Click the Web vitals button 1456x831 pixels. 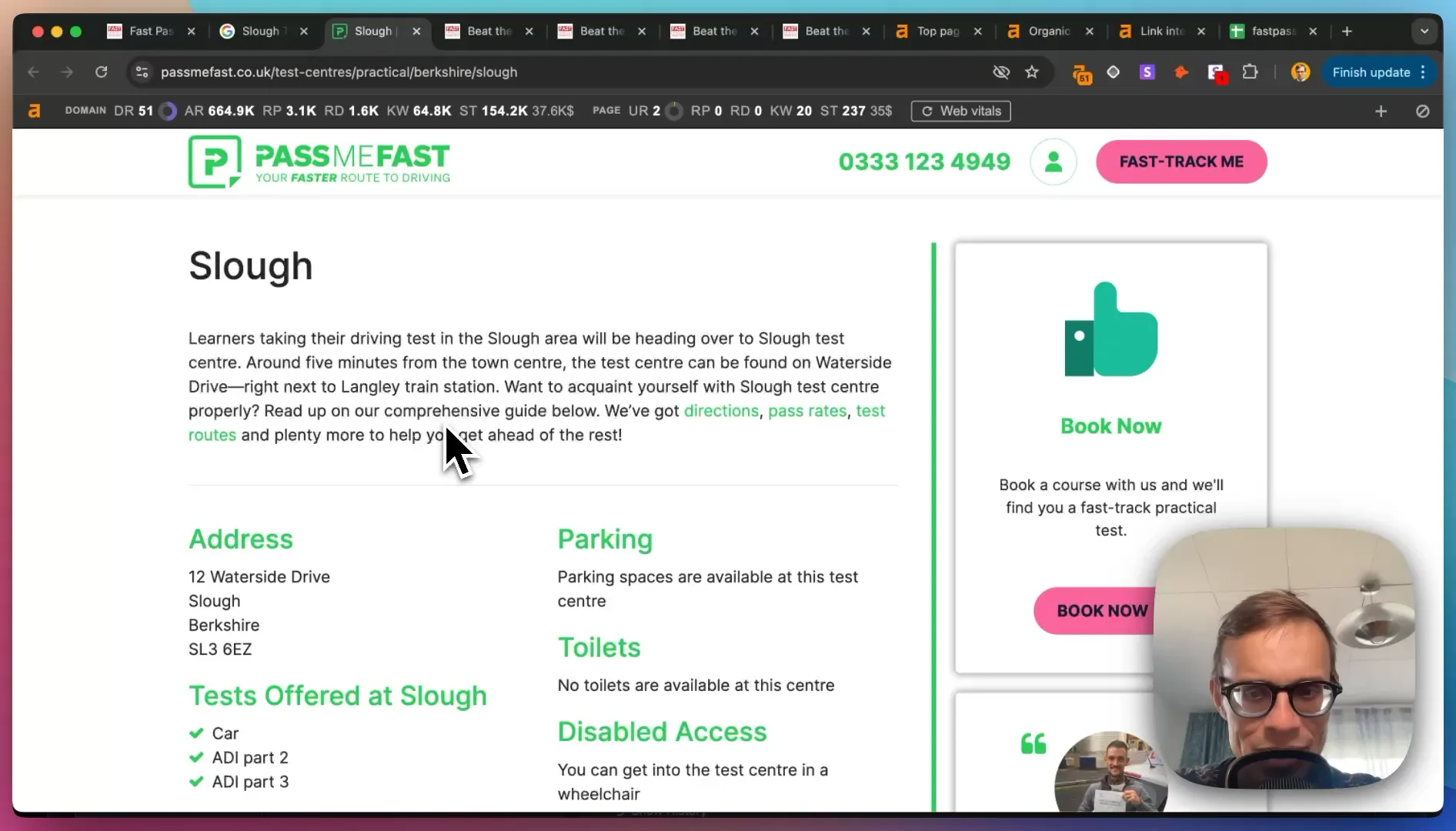coord(961,111)
